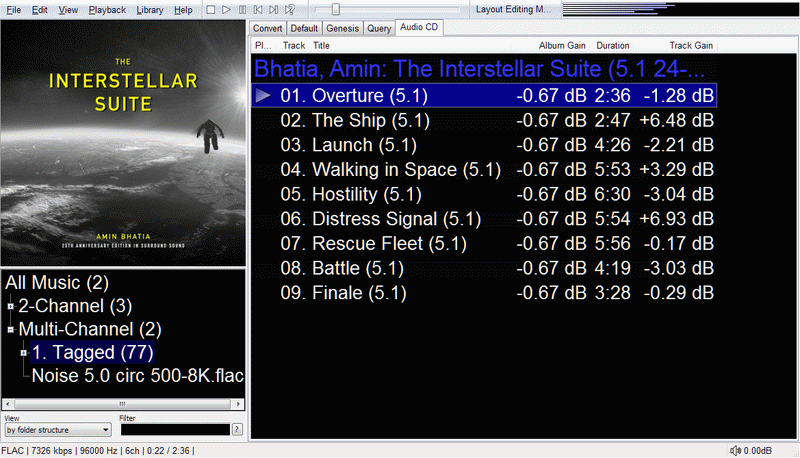Click the 0.00dB volume readout
Screen dimensions: 800x458
[x=758, y=451]
